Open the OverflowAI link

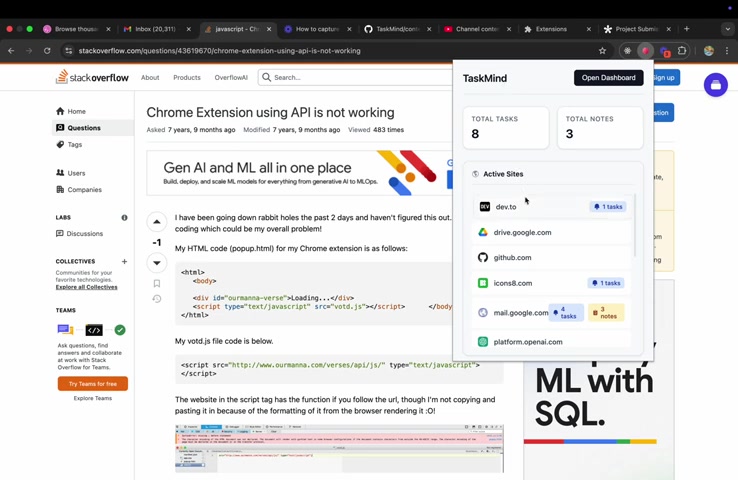coord(231,77)
